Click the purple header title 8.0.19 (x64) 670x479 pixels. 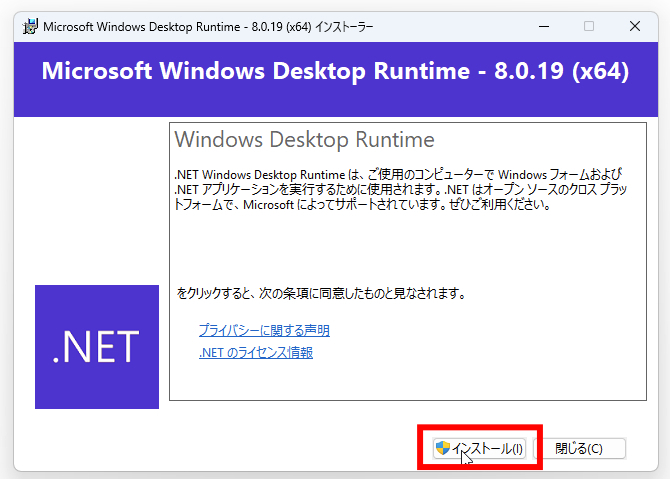click(x=335, y=71)
